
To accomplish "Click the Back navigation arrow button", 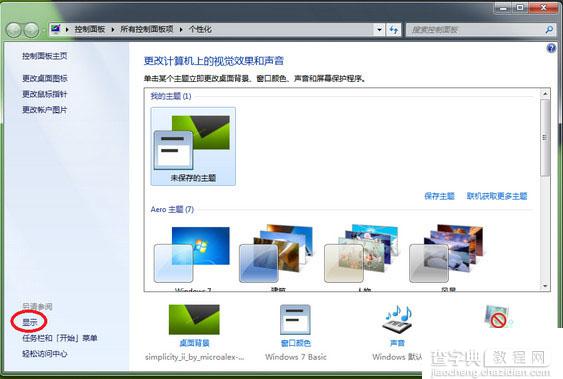I will coord(14,30).
